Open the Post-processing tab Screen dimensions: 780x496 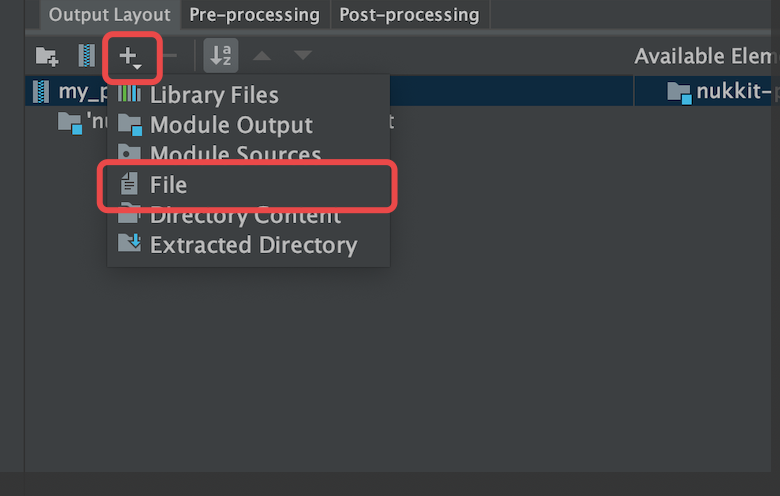coord(408,15)
